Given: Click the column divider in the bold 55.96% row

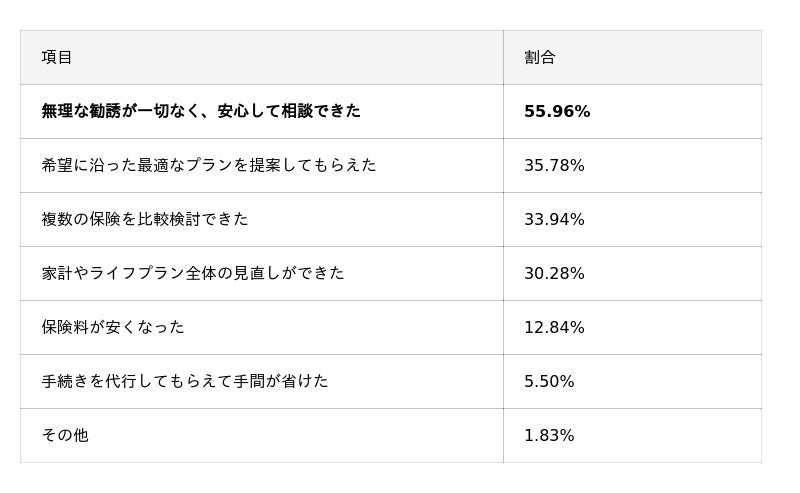Looking at the screenshot, I should point(503,111).
